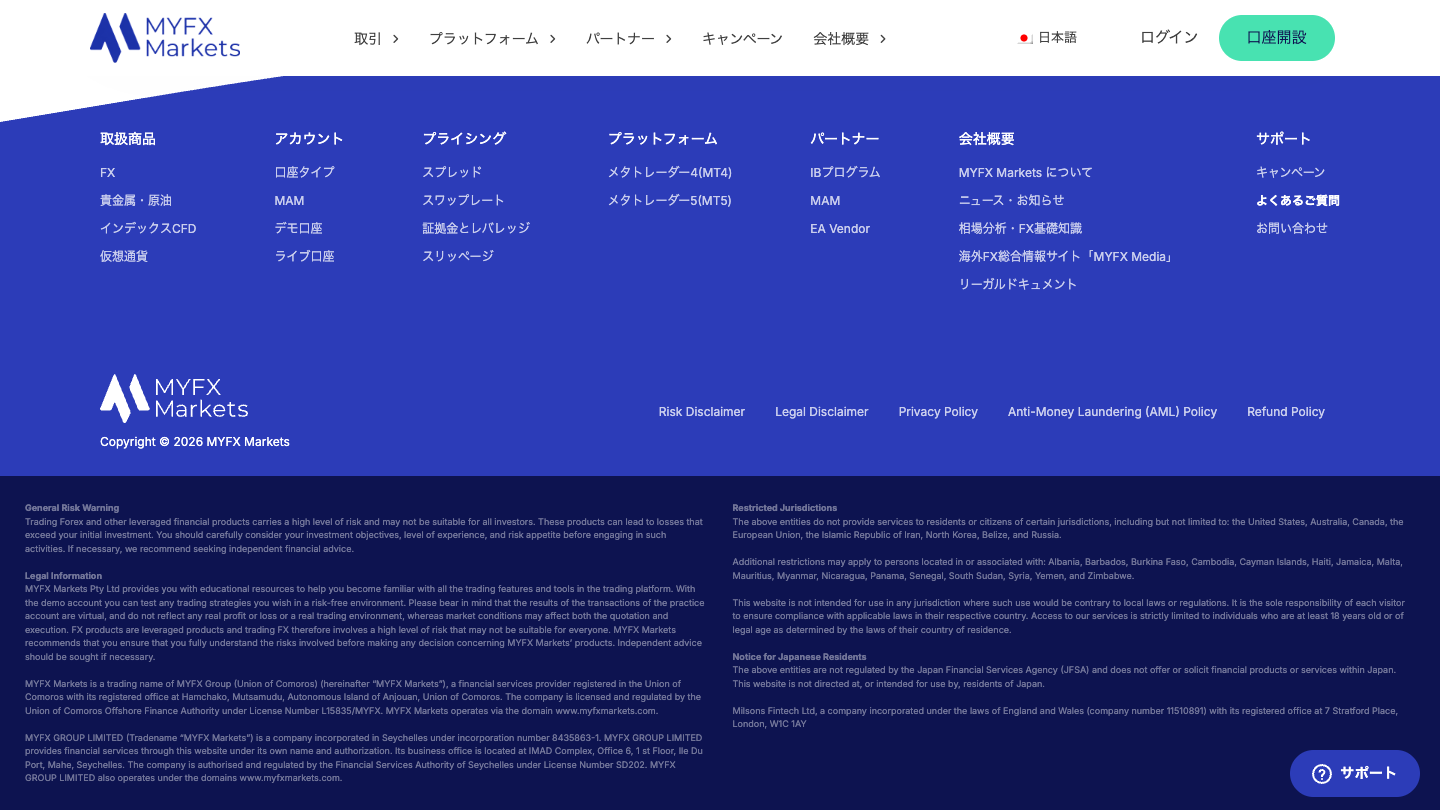Screen dimensions: 1440x810
Task: Click the Japanese flag language icon
Action: click(x=1025, y=38)
